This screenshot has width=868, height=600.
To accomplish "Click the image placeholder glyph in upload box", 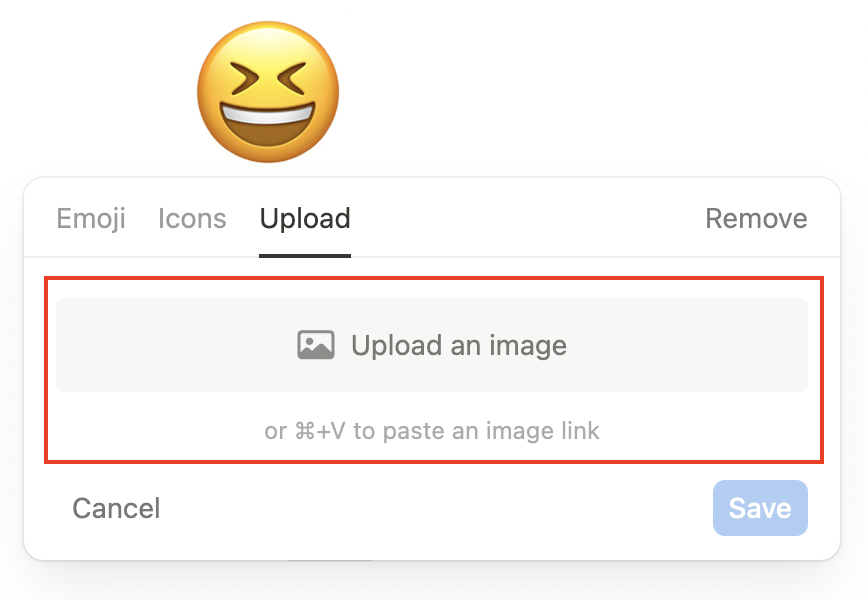I will [x=316, y=346].
